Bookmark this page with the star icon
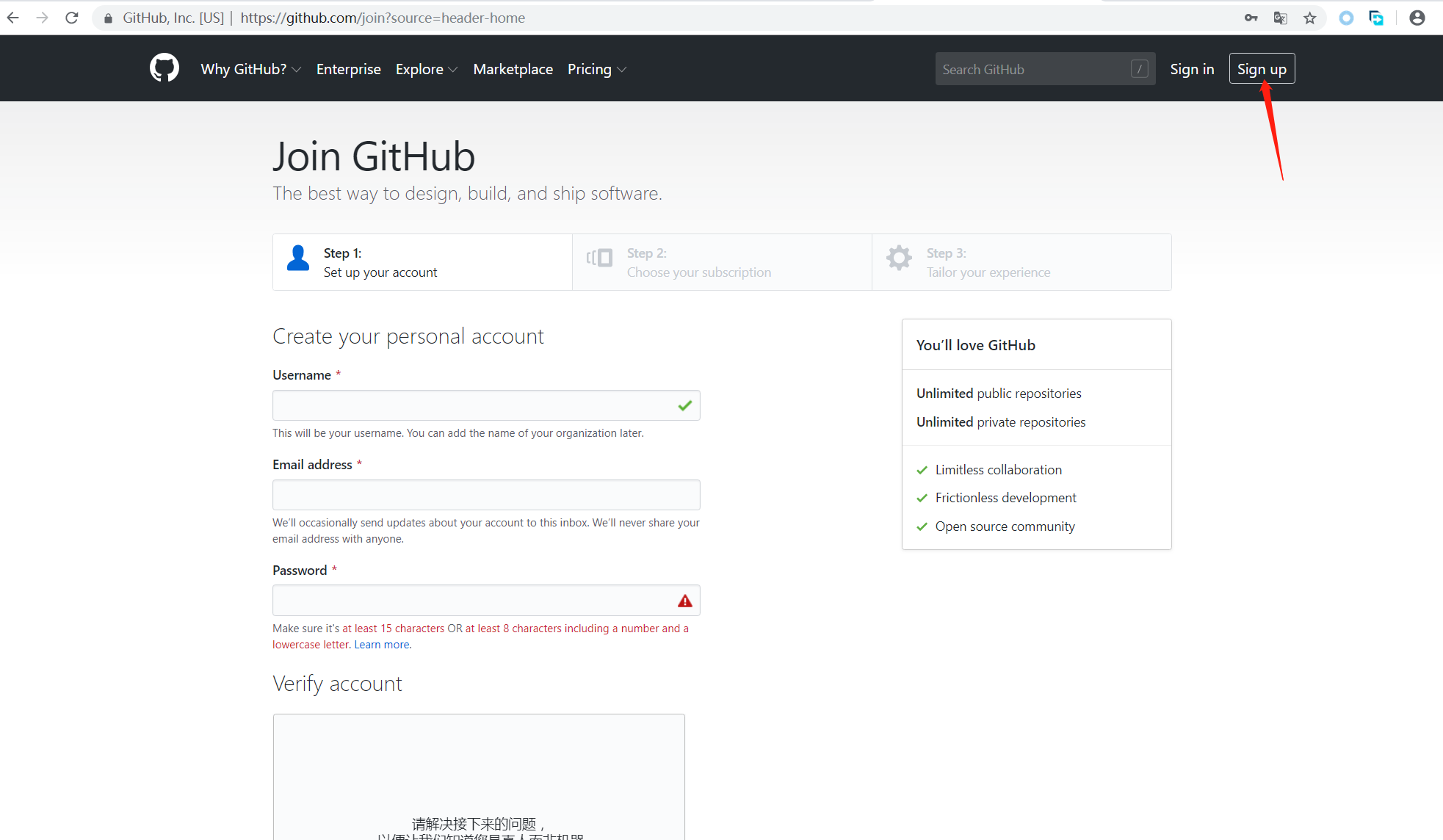This screenshot has height=840, width=1443. point(1310,18)
